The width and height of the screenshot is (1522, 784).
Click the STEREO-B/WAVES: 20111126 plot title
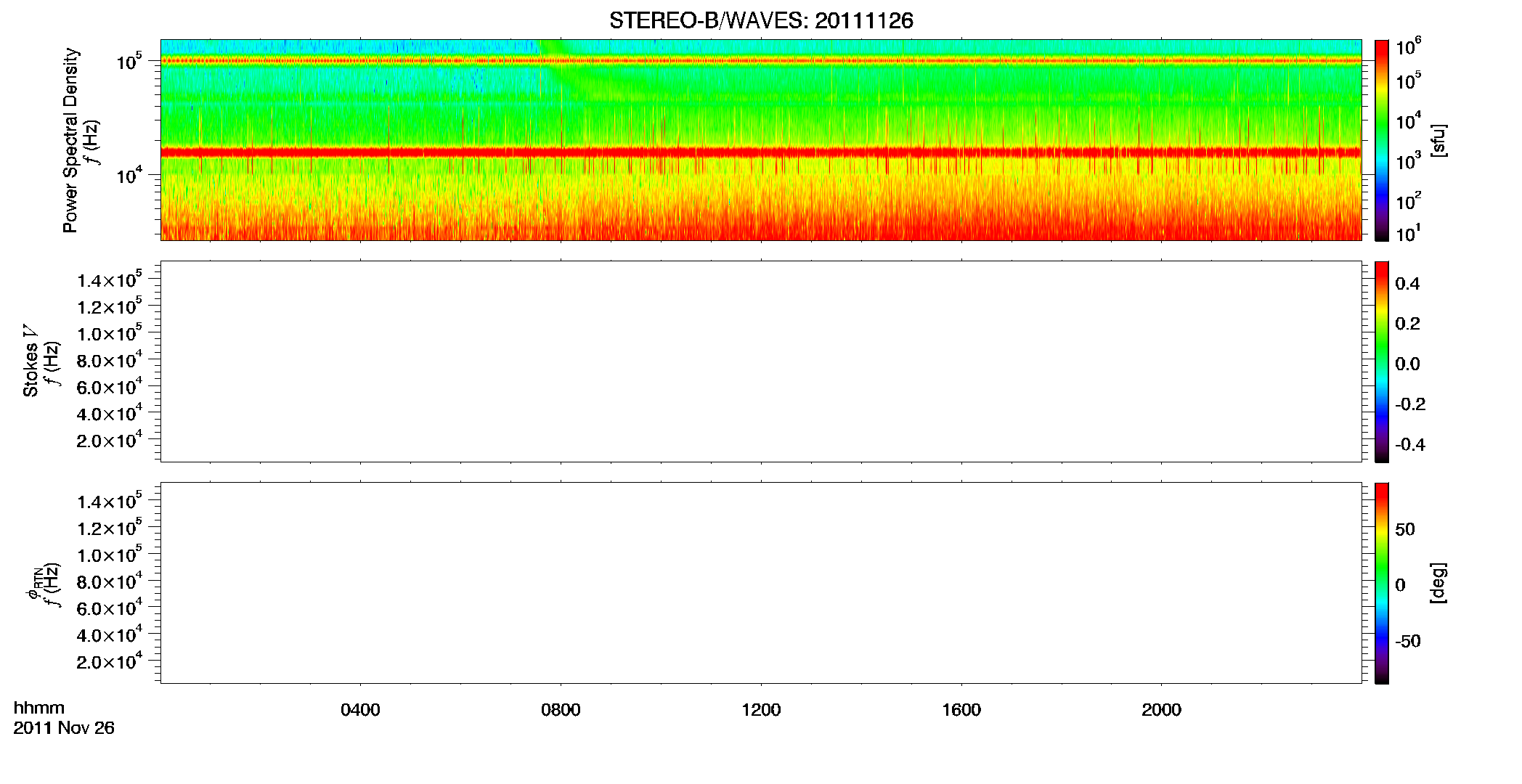761,20
